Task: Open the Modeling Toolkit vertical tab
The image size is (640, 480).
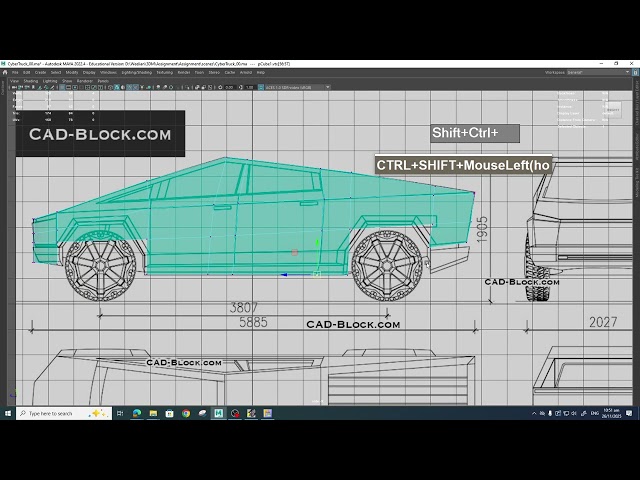Action: [x=637, y=182]
